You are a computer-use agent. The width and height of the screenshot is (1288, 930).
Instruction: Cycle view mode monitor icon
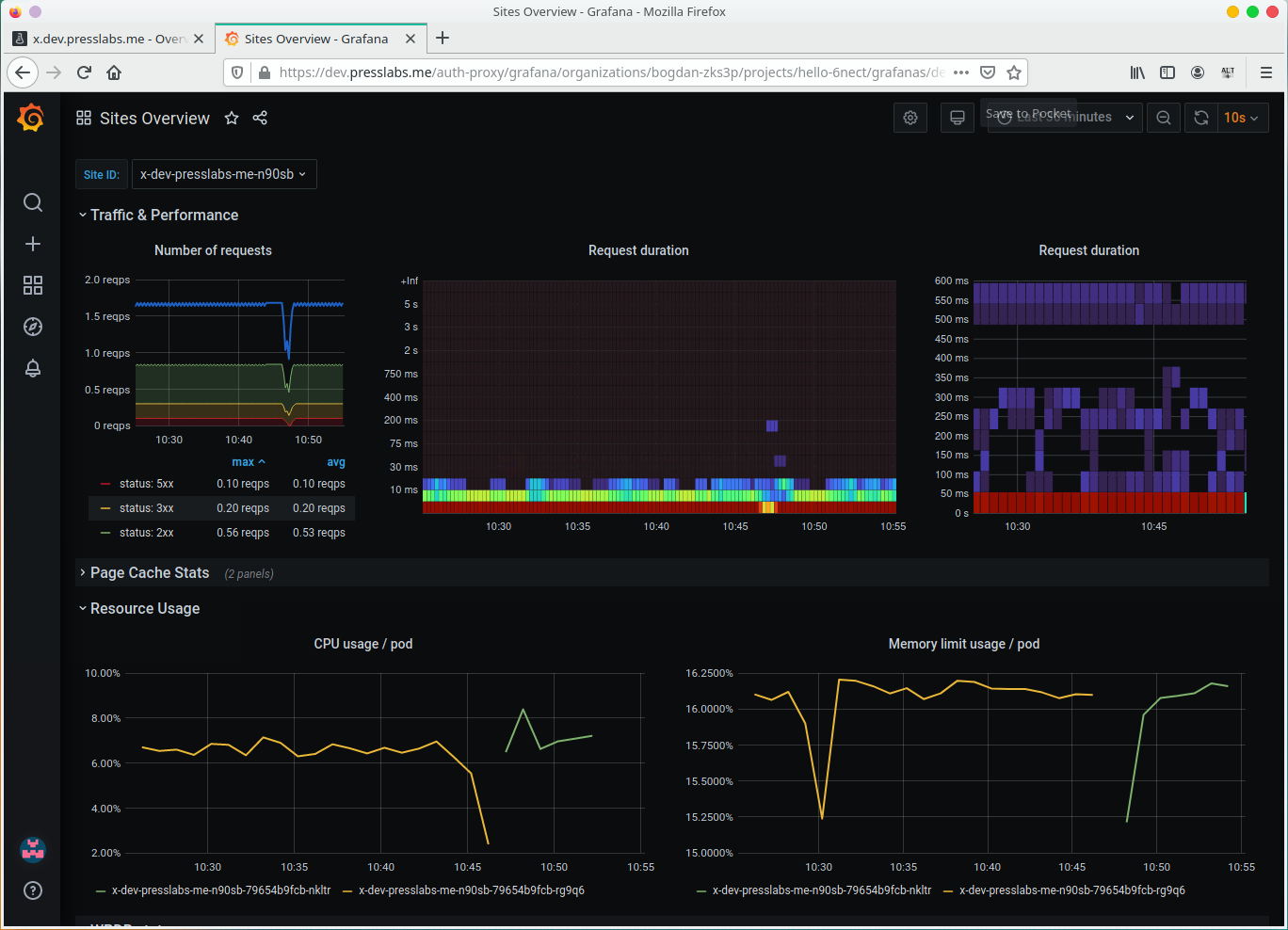tap(958, 118)
